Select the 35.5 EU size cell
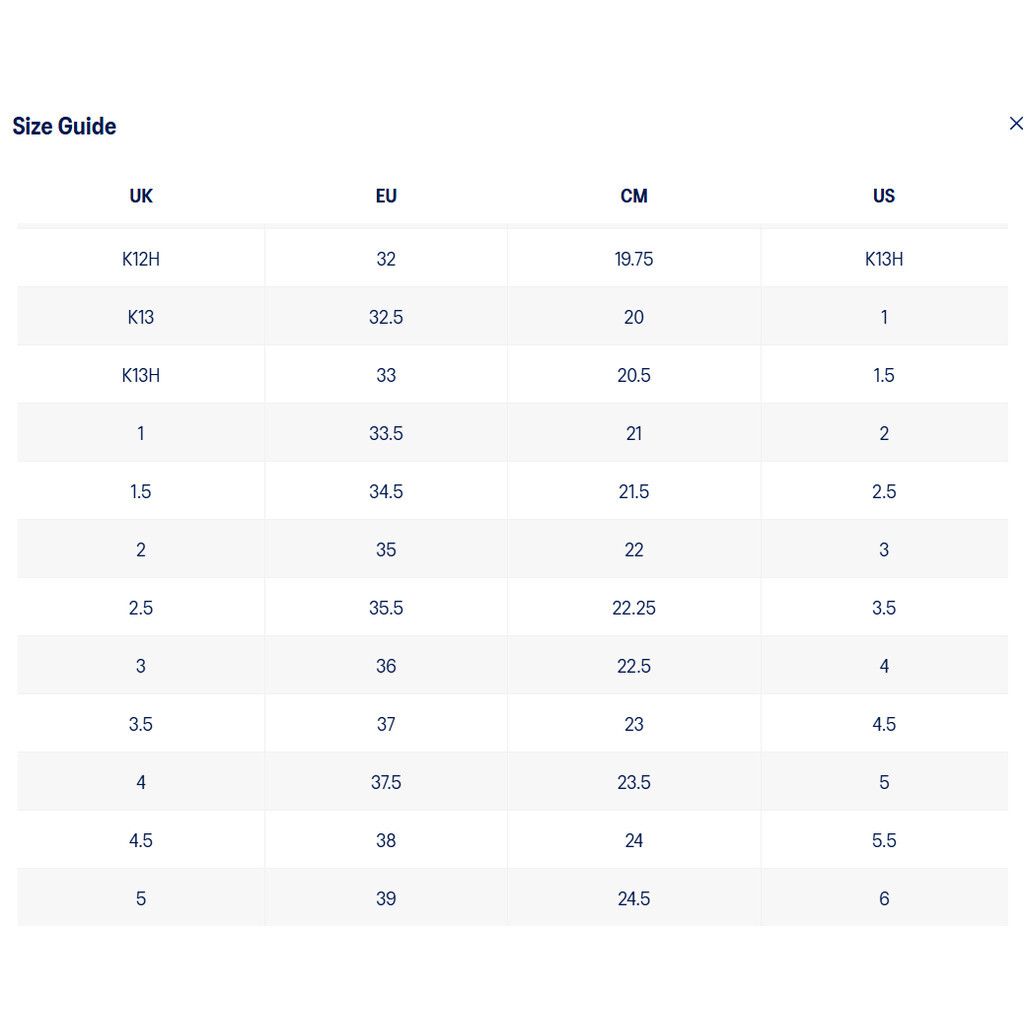This screenshot has width=1024, height=1024. pos(386,607)
